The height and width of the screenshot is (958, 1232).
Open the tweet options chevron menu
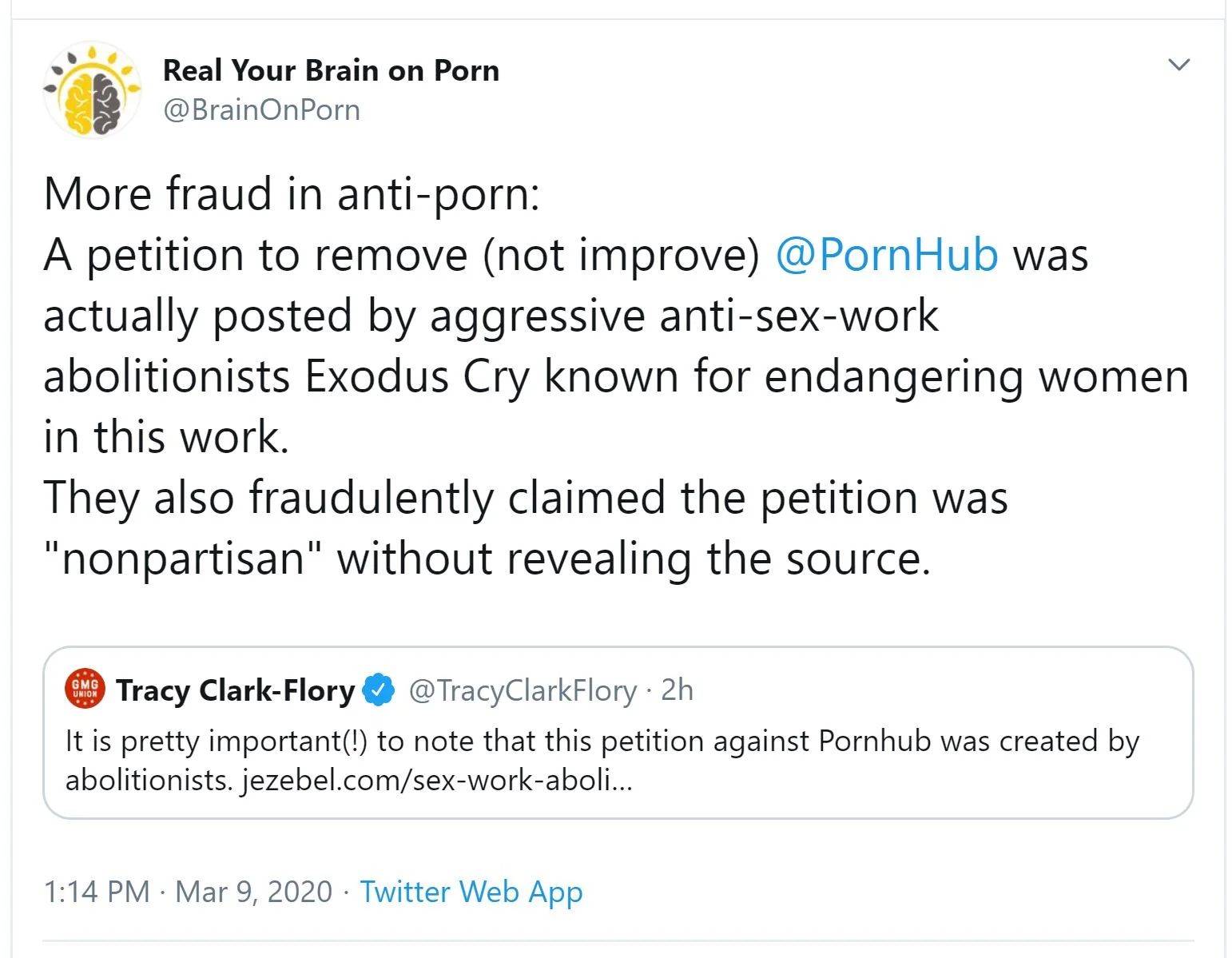[x=1178, y=65]
